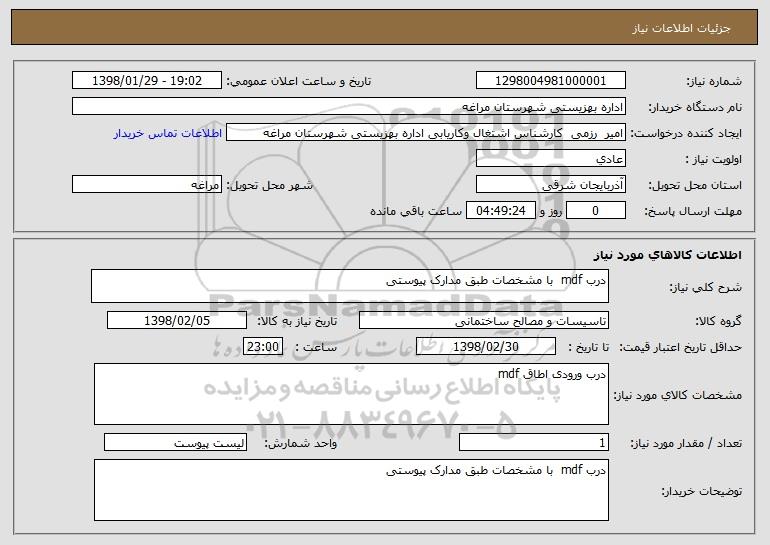Click the label شهر محل تحویل
Viewport: 770px width, 545px height.
tap(269, 185)
